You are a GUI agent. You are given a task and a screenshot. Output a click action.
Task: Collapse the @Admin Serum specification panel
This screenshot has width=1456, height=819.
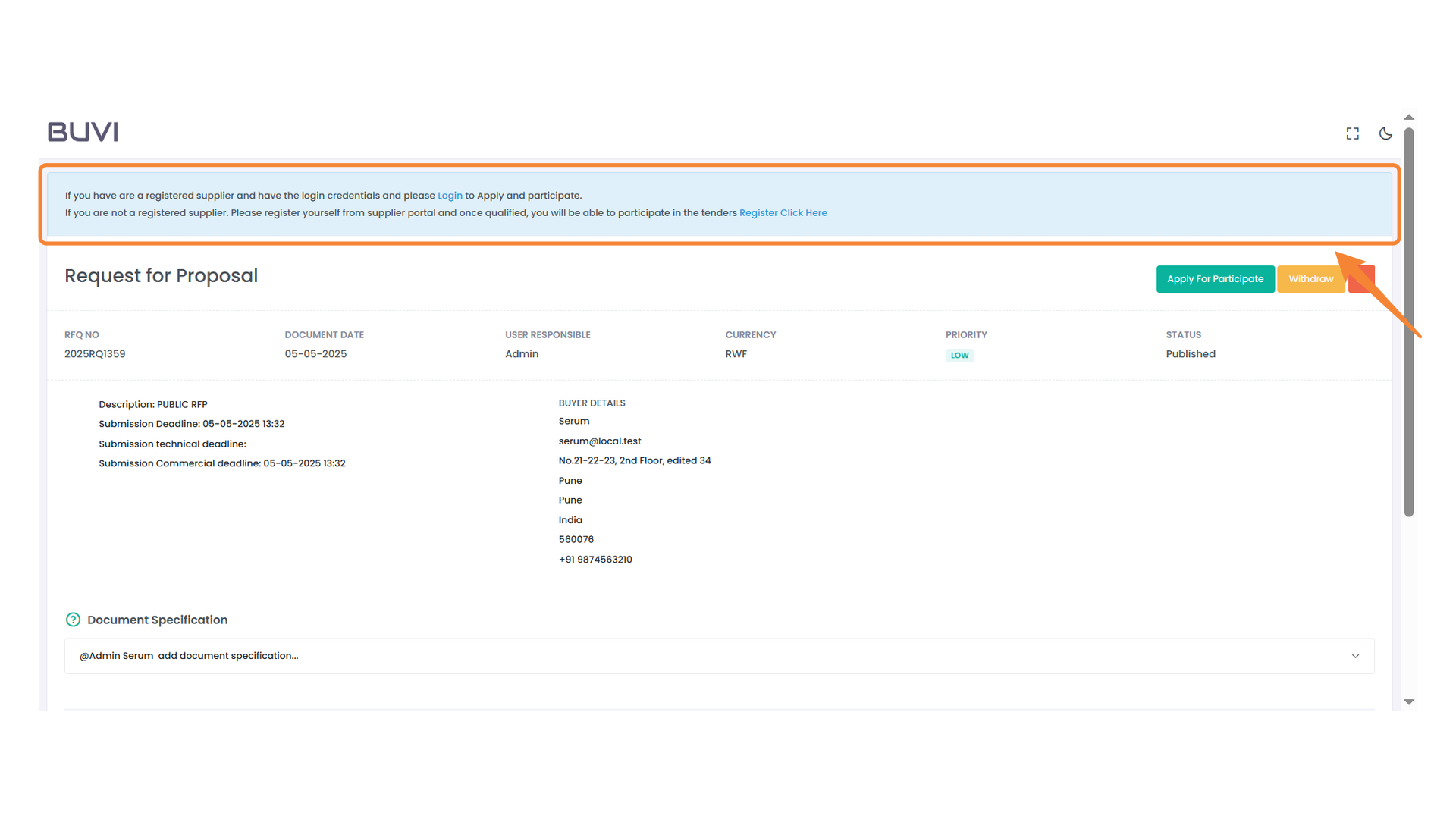point(1355,656)
